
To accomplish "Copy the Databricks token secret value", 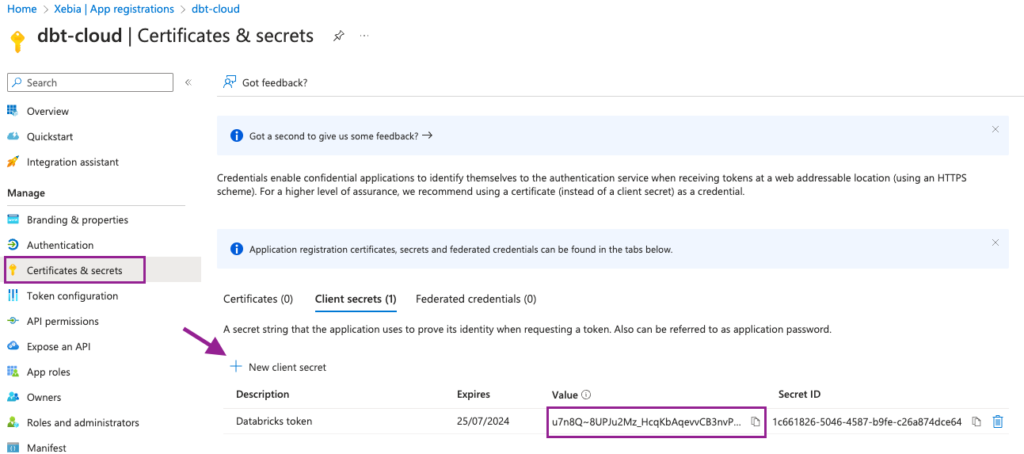I will pos(755,421).
